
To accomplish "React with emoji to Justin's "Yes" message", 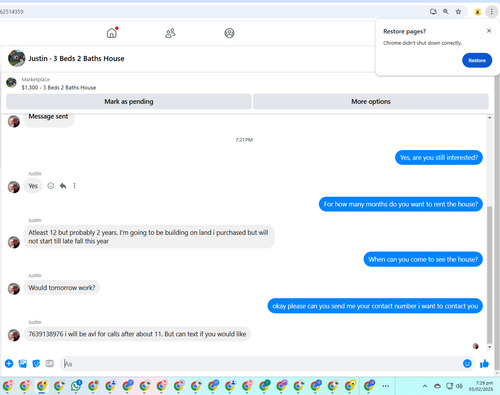I will point(51,186).
